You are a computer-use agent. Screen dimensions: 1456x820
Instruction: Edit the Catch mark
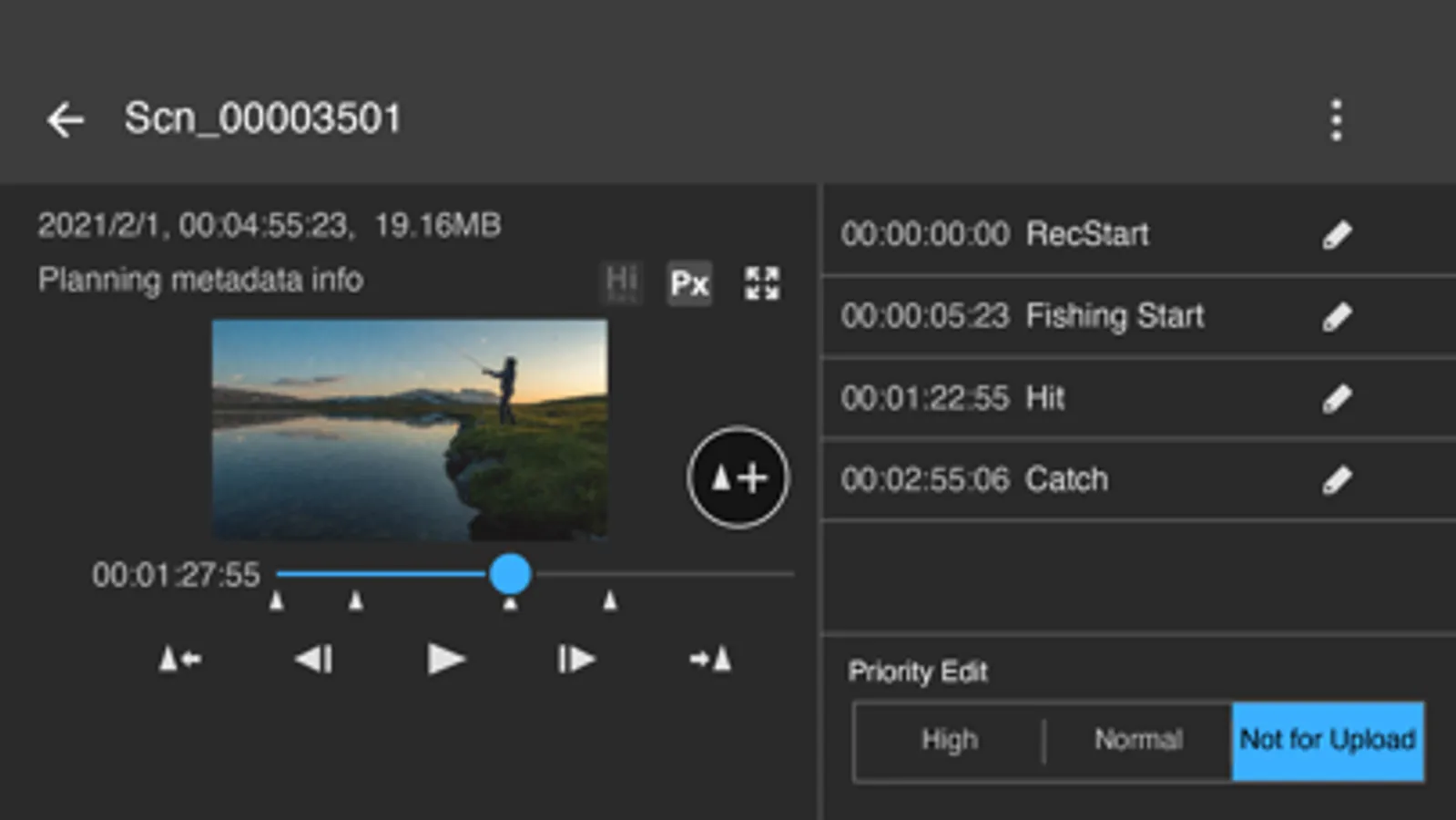(x=1336, y=479)
